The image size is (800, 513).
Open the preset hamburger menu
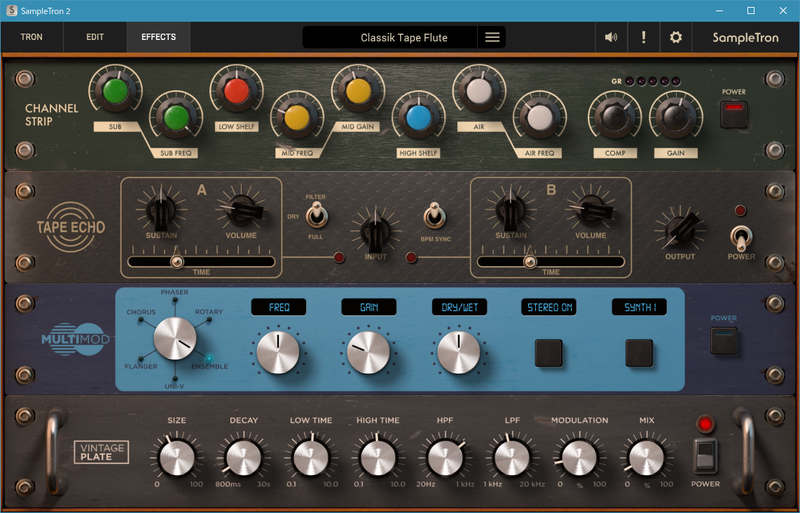(492, 37)
